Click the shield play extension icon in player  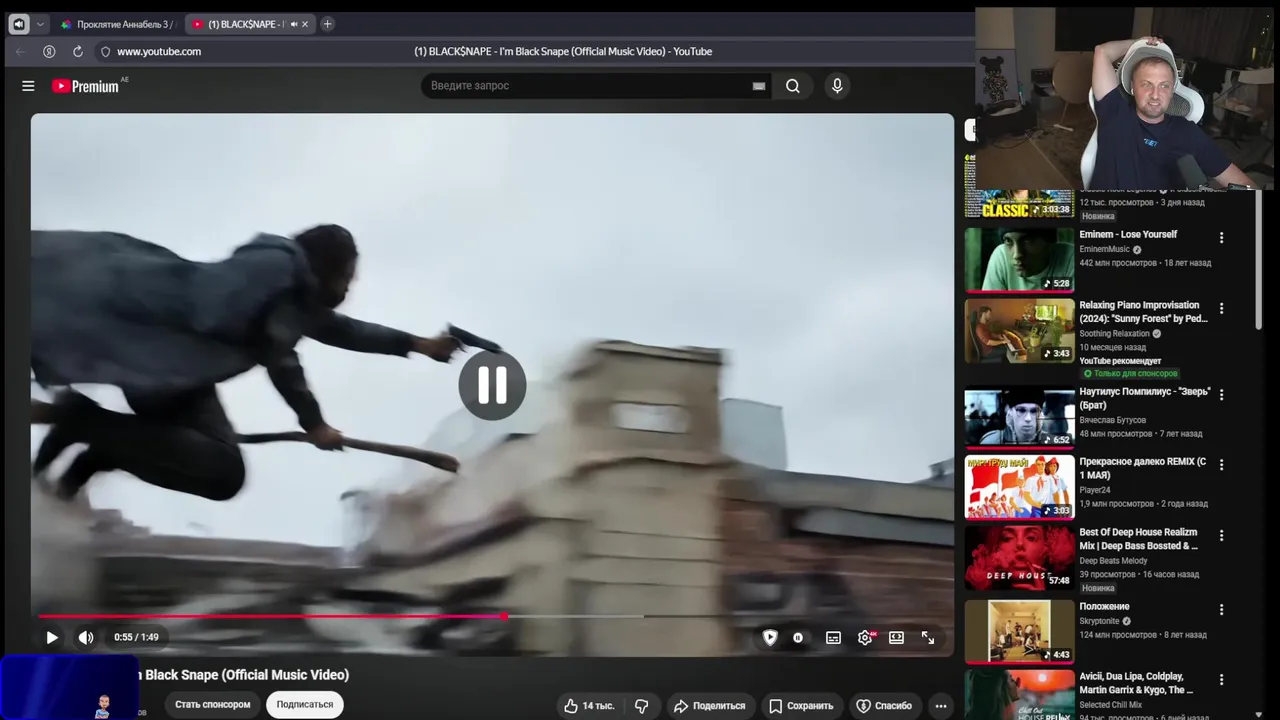770,637
